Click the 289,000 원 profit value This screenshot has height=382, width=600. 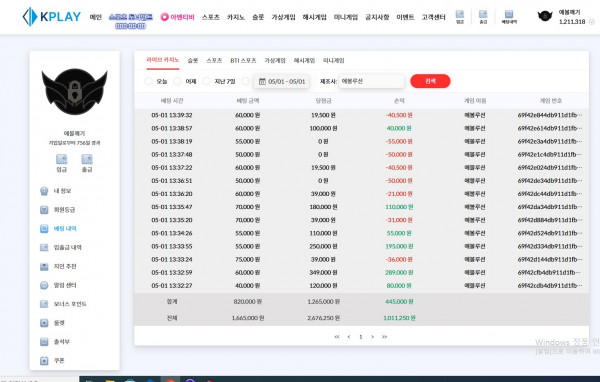pyautogui.click(x=399, y=273)
